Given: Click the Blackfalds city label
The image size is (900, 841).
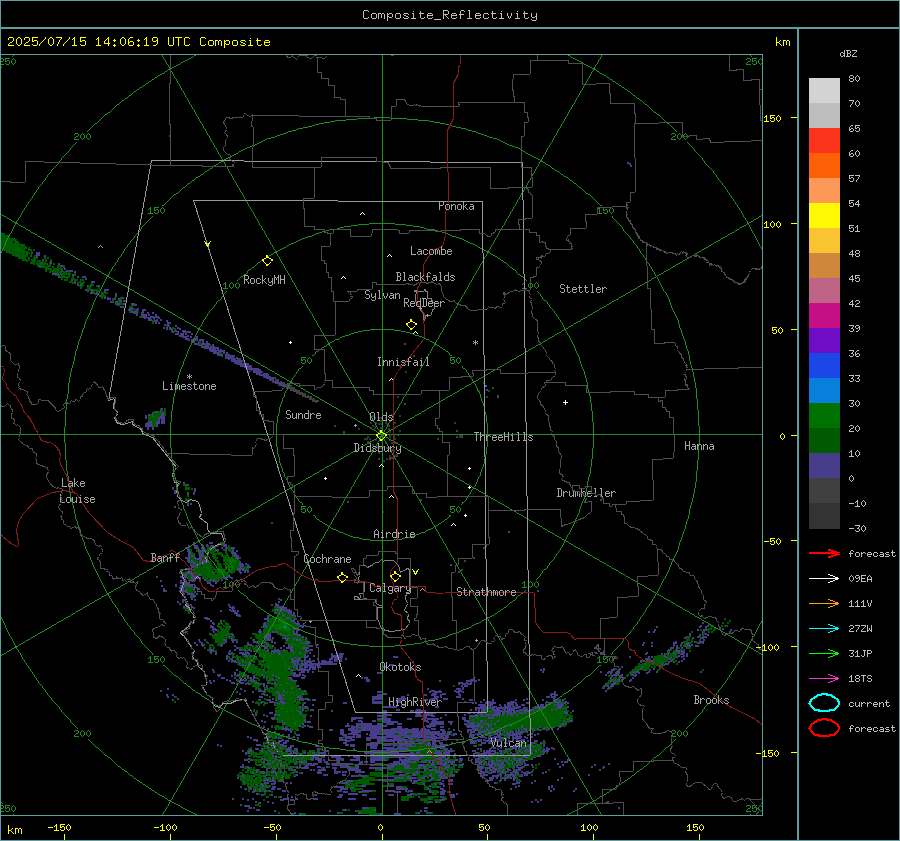Looking at the screenshot, I should coord(425,277).
